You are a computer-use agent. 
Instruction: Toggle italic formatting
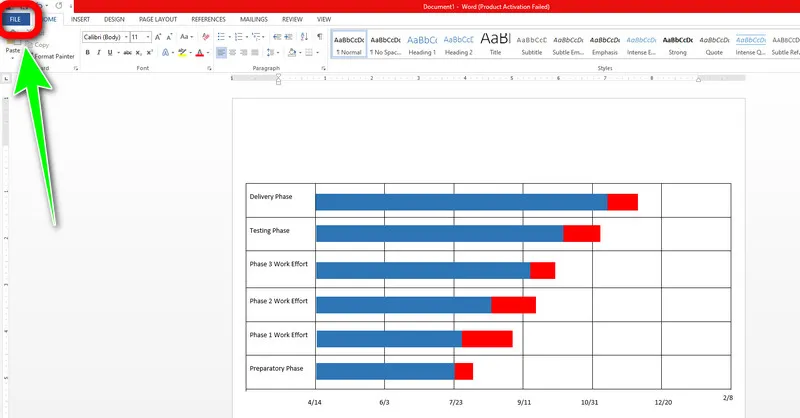click(x=100, y=52)
